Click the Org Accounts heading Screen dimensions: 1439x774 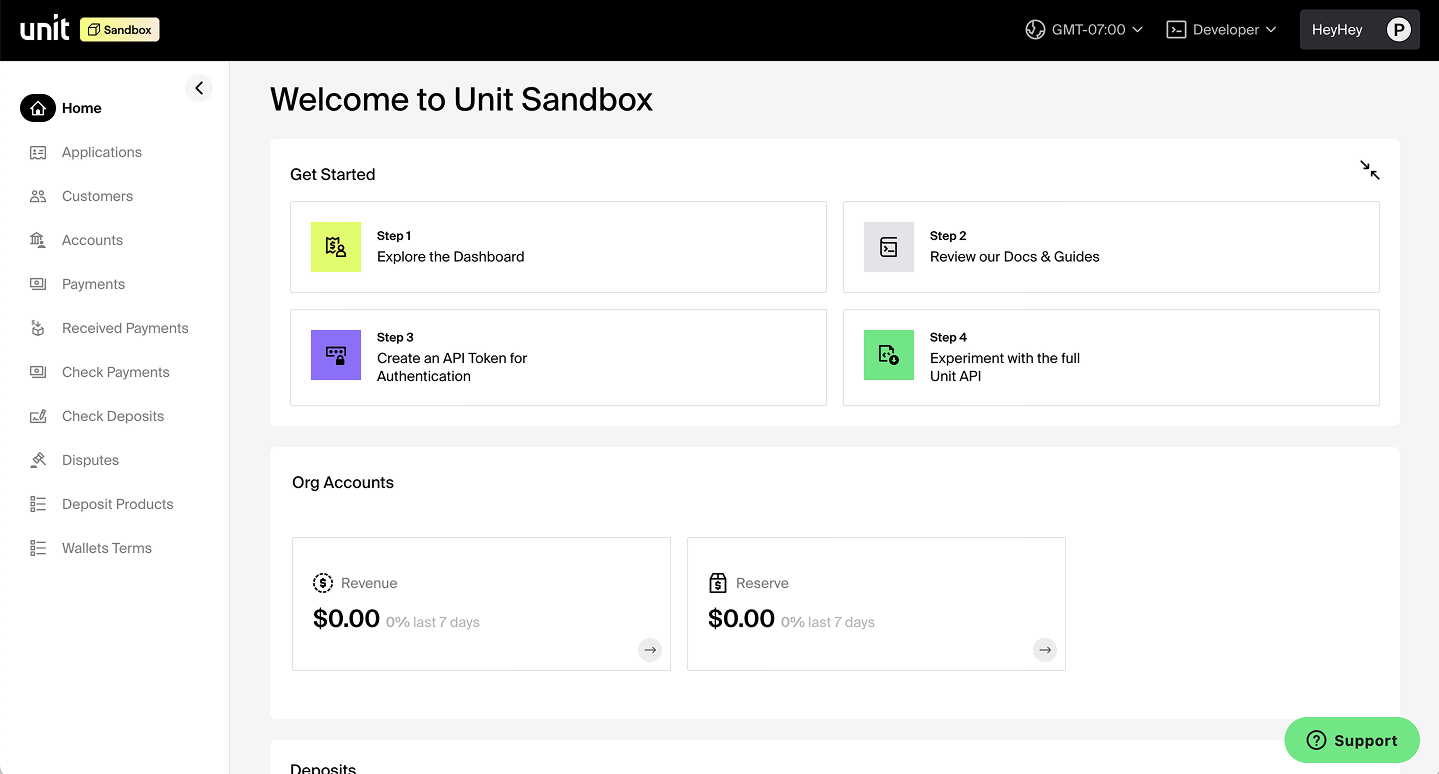[x=343, y=482]
